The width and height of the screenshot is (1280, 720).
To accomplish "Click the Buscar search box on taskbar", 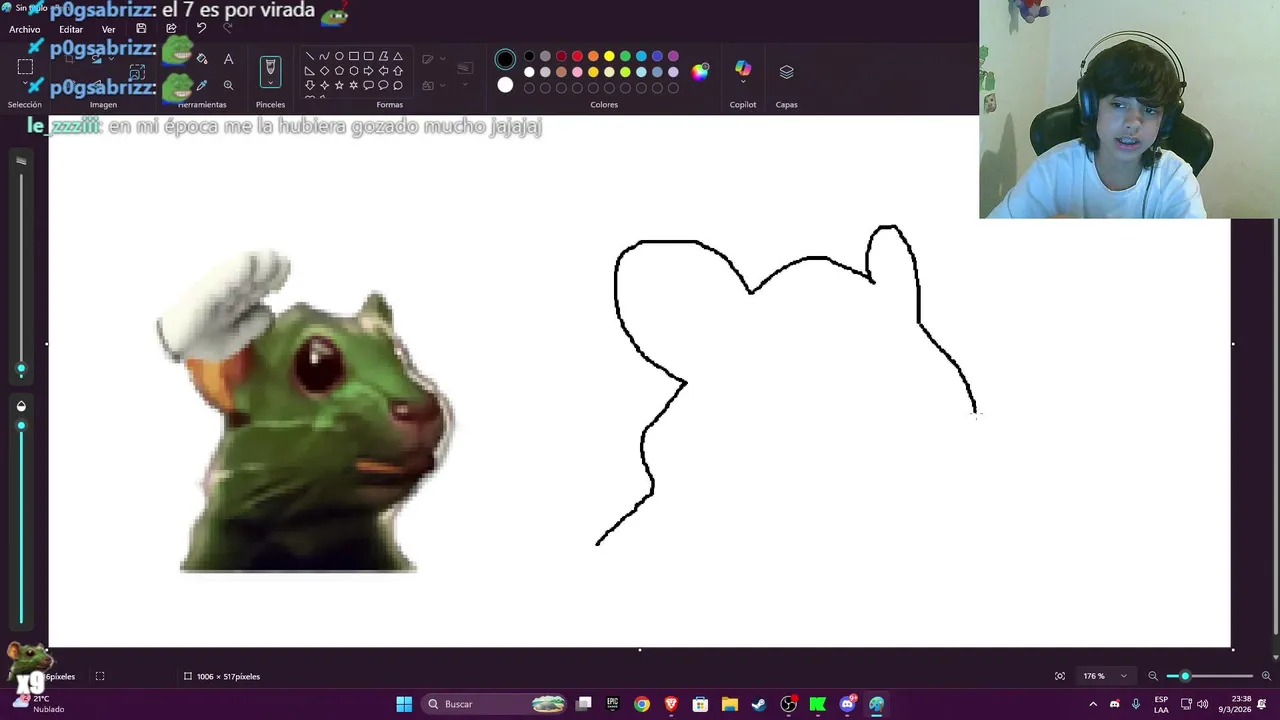I will pyautogui.click(x=495, y=704).
